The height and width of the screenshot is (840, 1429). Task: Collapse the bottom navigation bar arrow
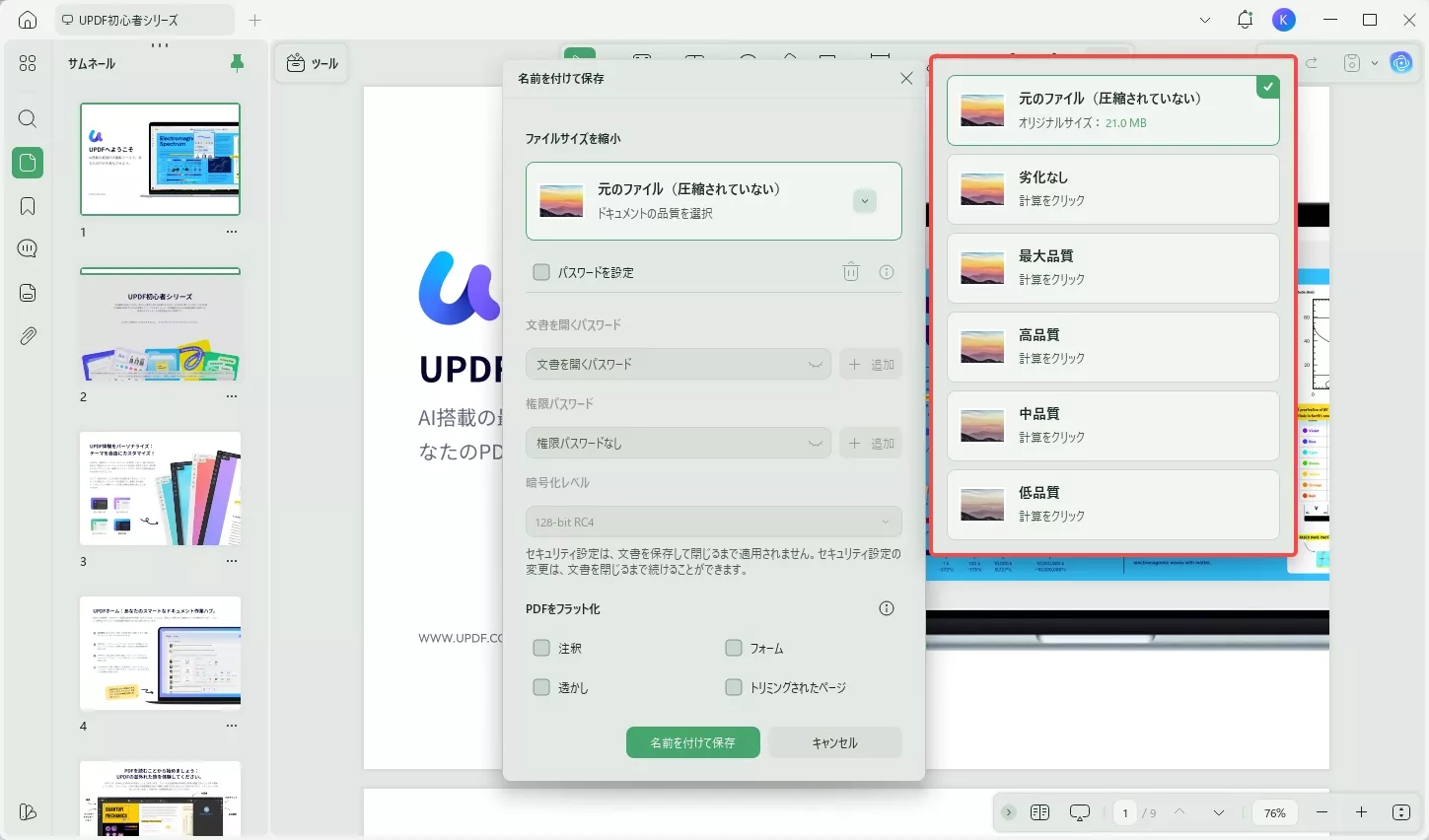[1008, 812]
